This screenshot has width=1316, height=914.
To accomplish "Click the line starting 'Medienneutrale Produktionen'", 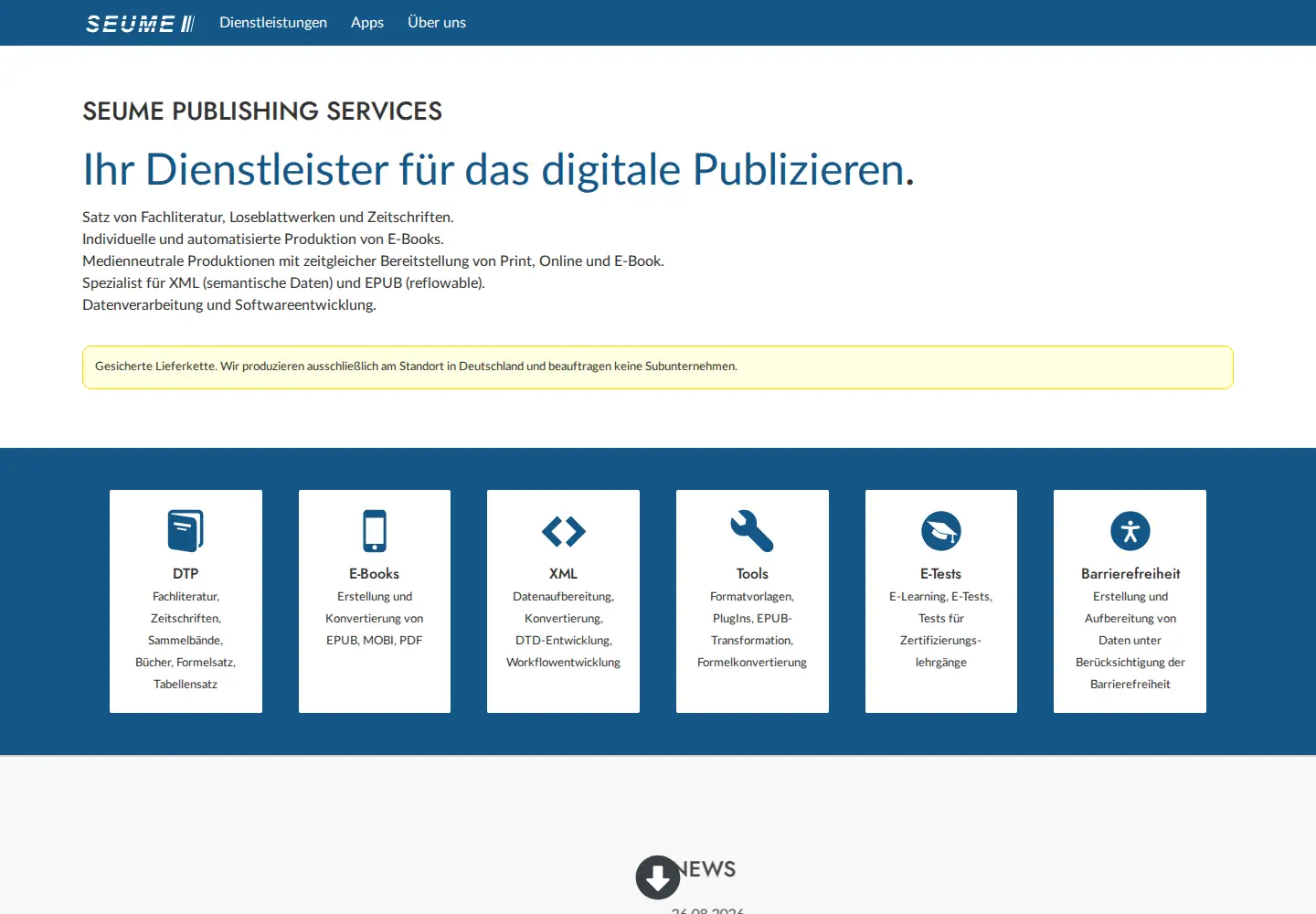I will [x=373, y=261].
